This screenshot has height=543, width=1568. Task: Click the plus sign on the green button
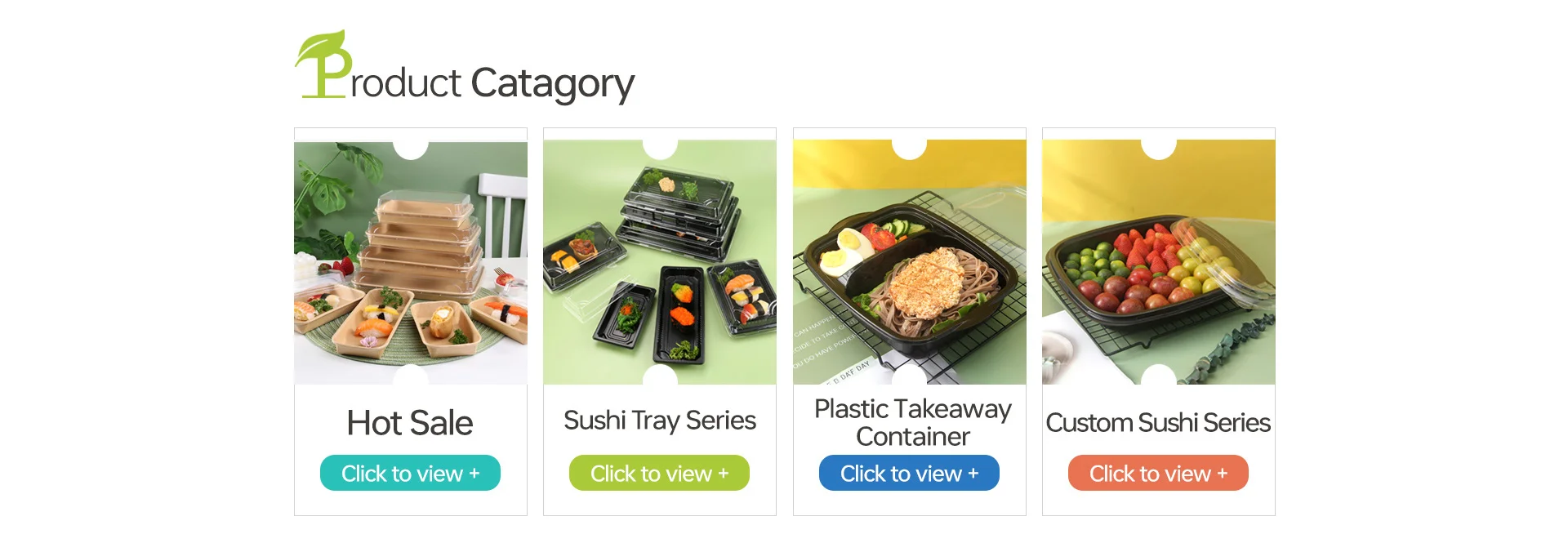click(x=724, y=474)
